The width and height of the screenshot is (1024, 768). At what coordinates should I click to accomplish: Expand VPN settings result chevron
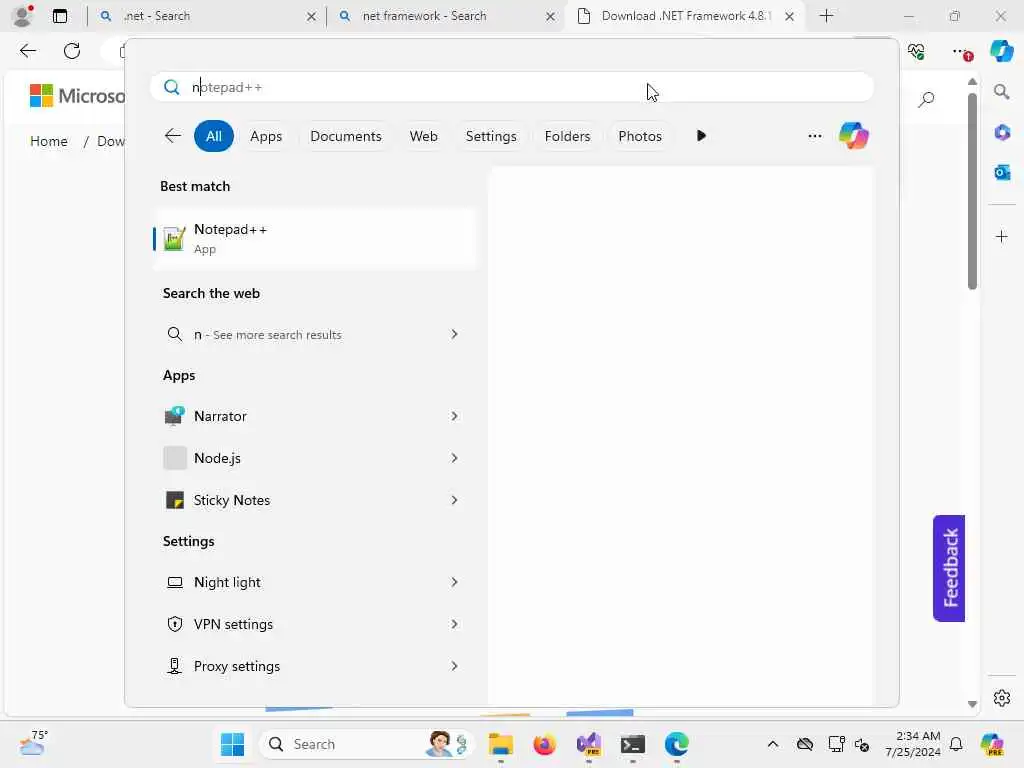(x=455, y=624)
